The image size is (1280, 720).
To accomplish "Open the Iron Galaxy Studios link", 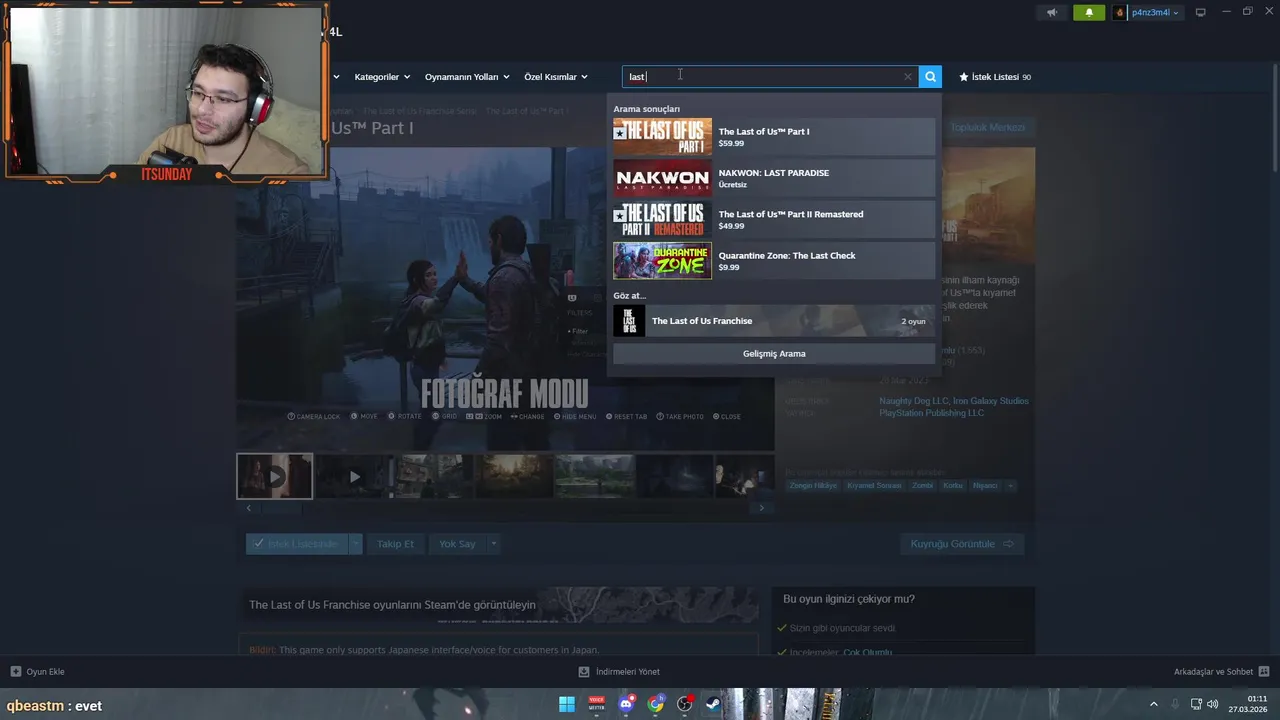I will 991,401.
